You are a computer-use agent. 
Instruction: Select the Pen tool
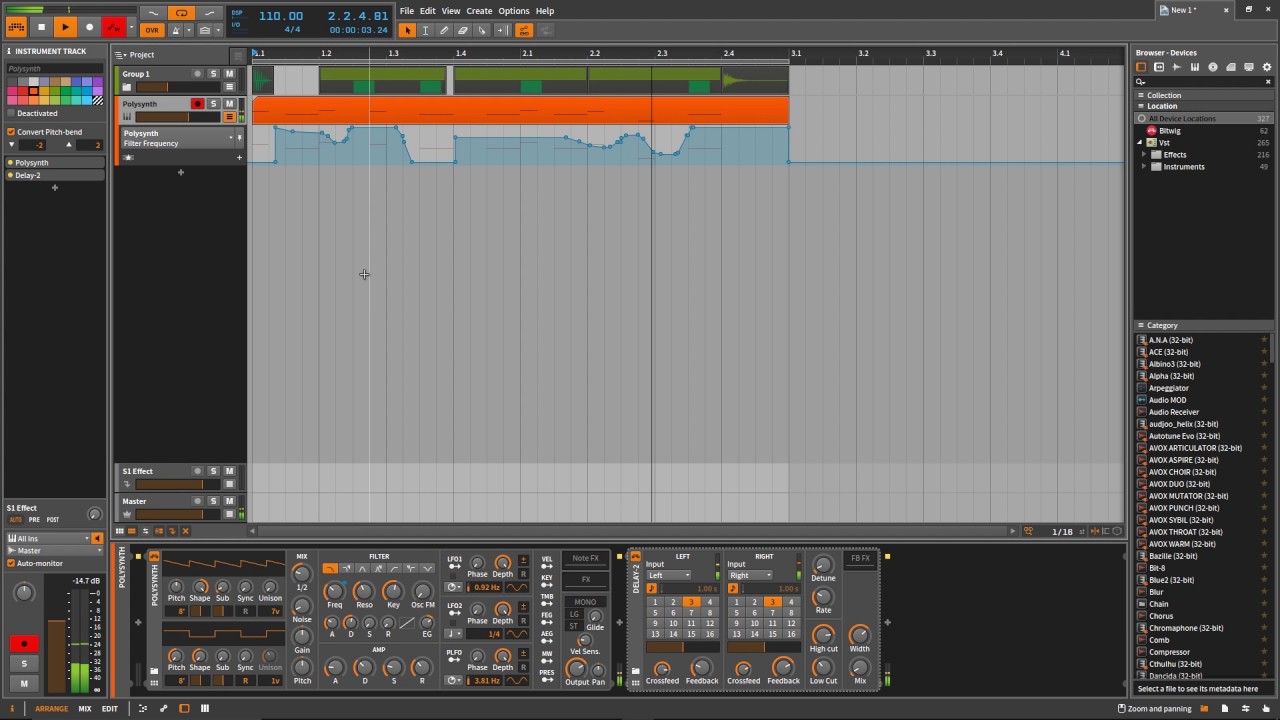coord(444,31)
